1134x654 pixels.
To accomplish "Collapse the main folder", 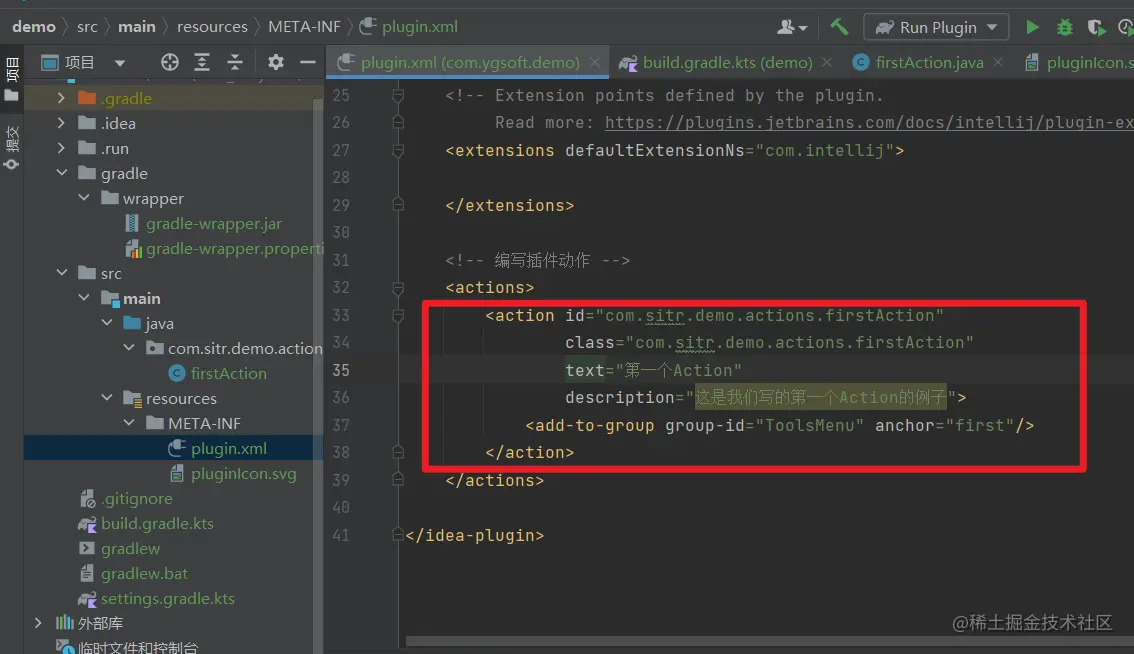I will (x=84, y=297).
